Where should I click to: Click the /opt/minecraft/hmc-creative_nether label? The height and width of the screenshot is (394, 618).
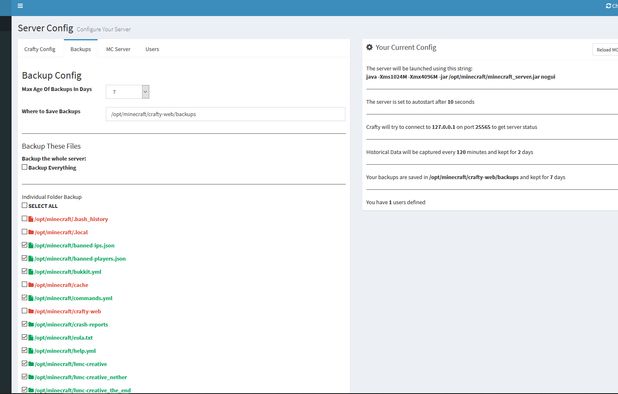coord(81,377)
